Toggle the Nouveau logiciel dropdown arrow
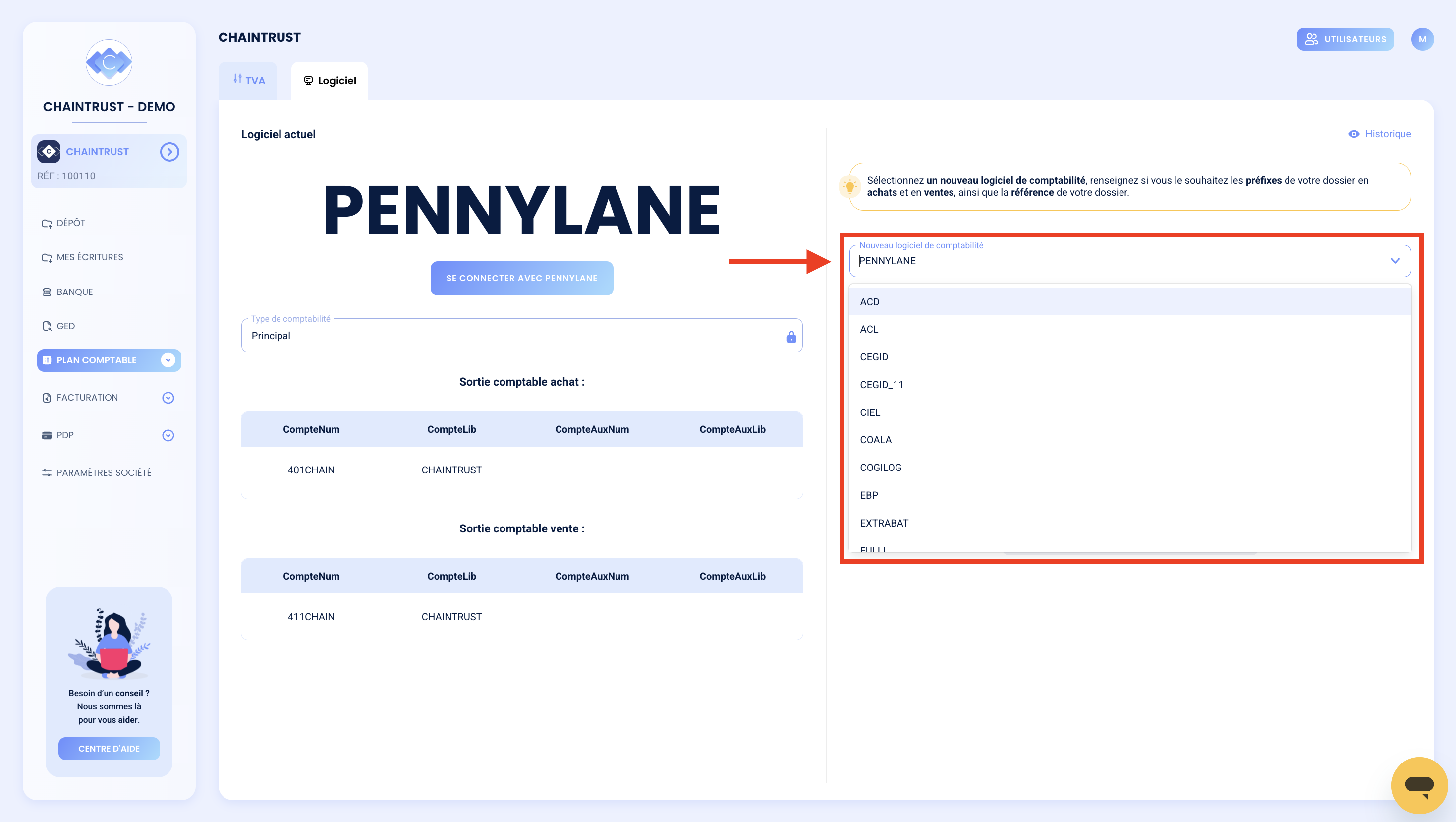 (1395, 261)
